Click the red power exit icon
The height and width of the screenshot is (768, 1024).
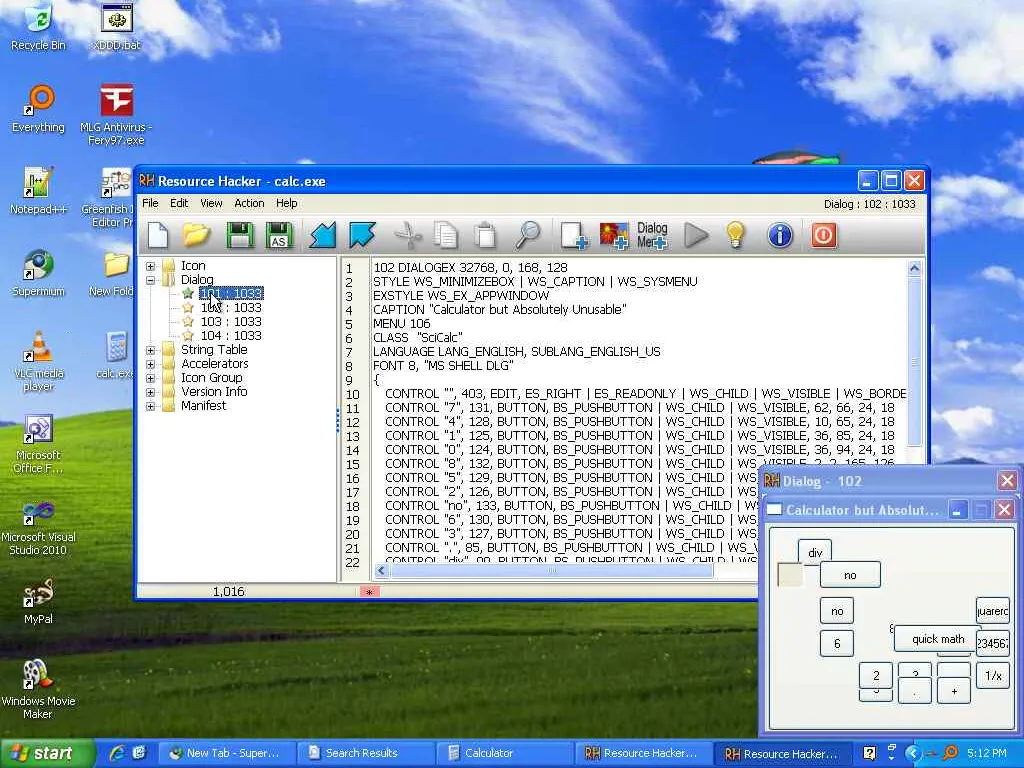point(823,235)
